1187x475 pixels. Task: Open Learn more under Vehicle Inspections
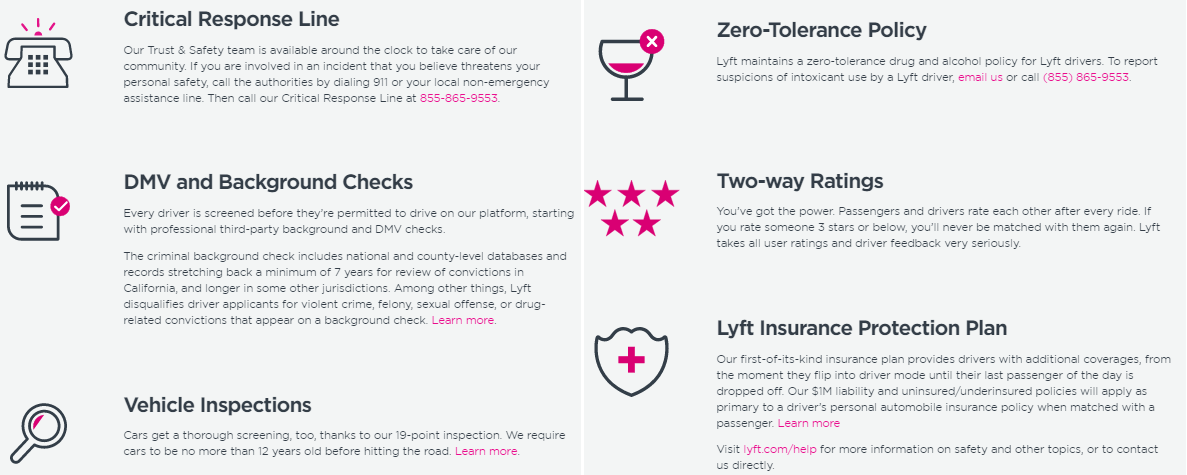[x=486, y=451]
